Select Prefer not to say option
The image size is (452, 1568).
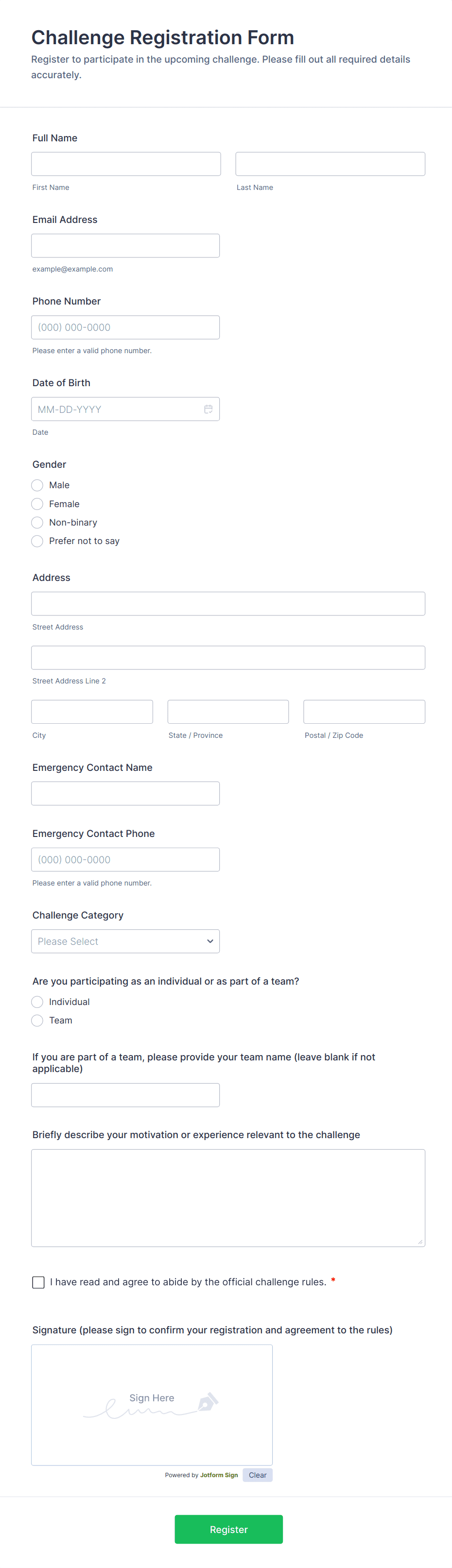tap(37, 541)
